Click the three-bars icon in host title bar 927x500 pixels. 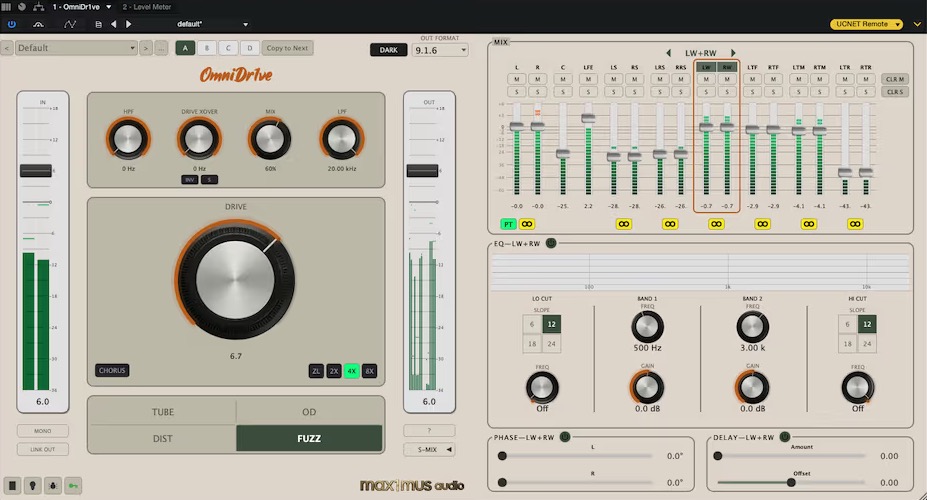point(6,7)
